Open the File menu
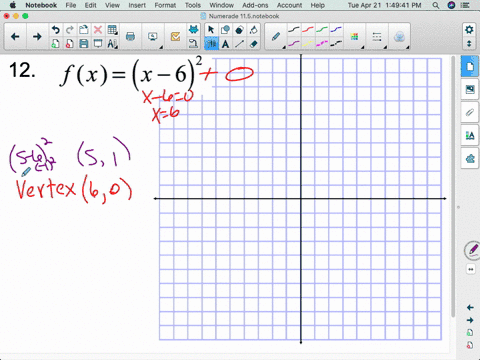 tap(71, 5)
